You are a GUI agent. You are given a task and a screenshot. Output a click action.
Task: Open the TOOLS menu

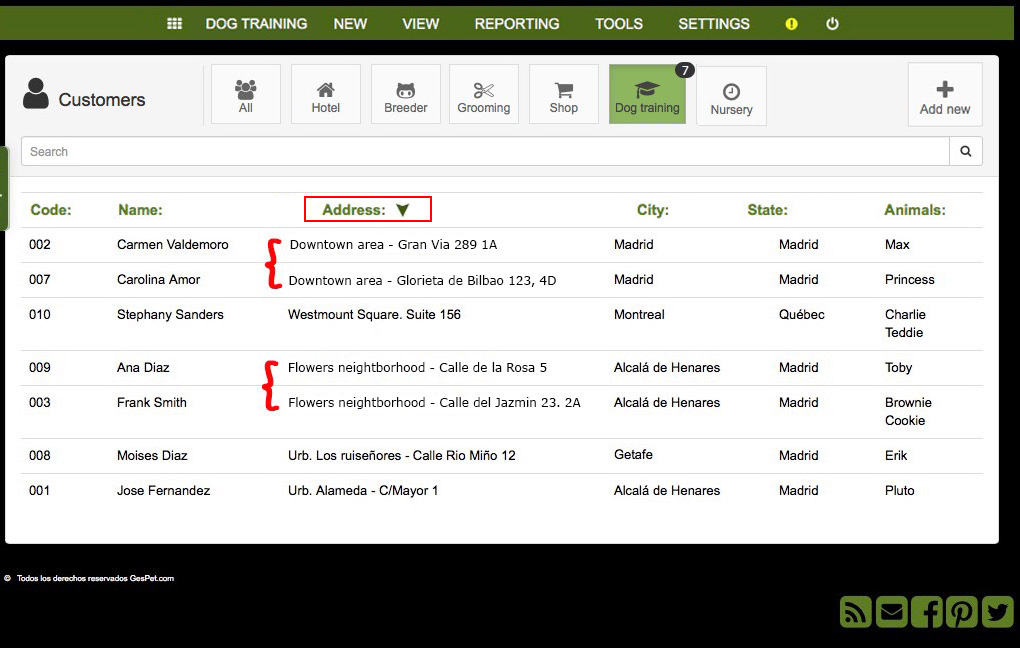(619, 23)
